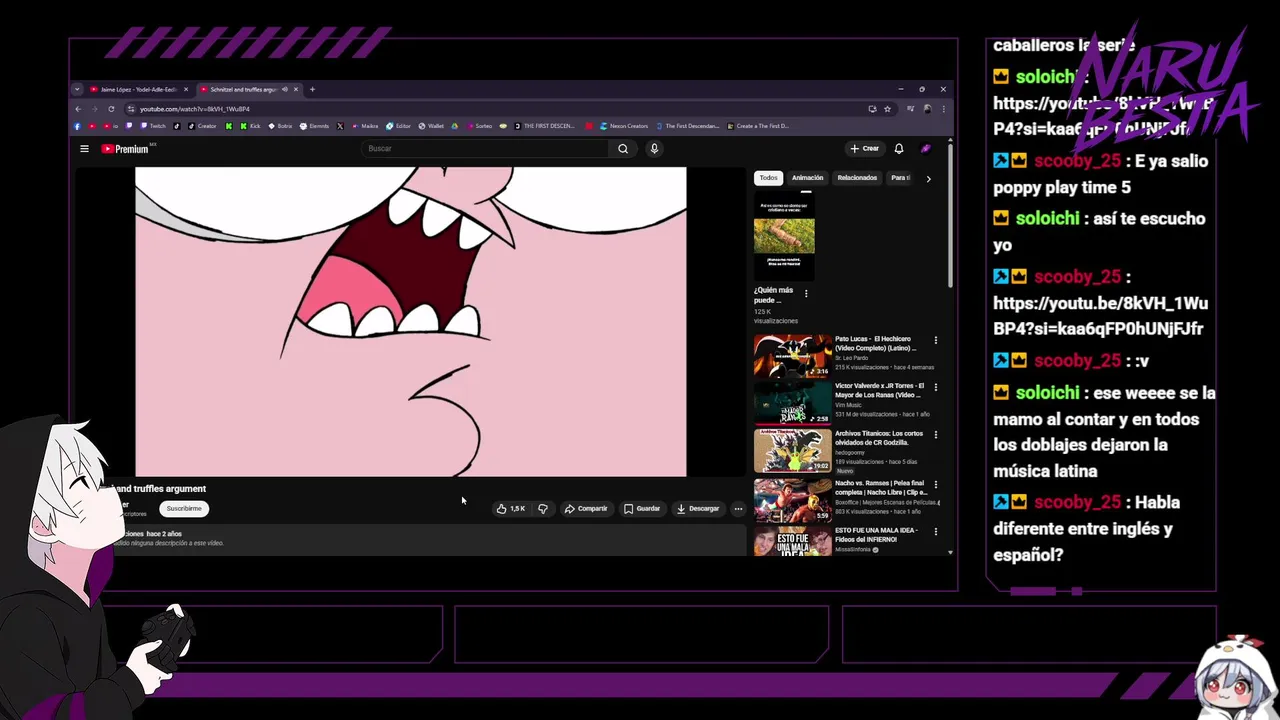
Task: Click in the Buscar search field
Action: click(485, 148)
